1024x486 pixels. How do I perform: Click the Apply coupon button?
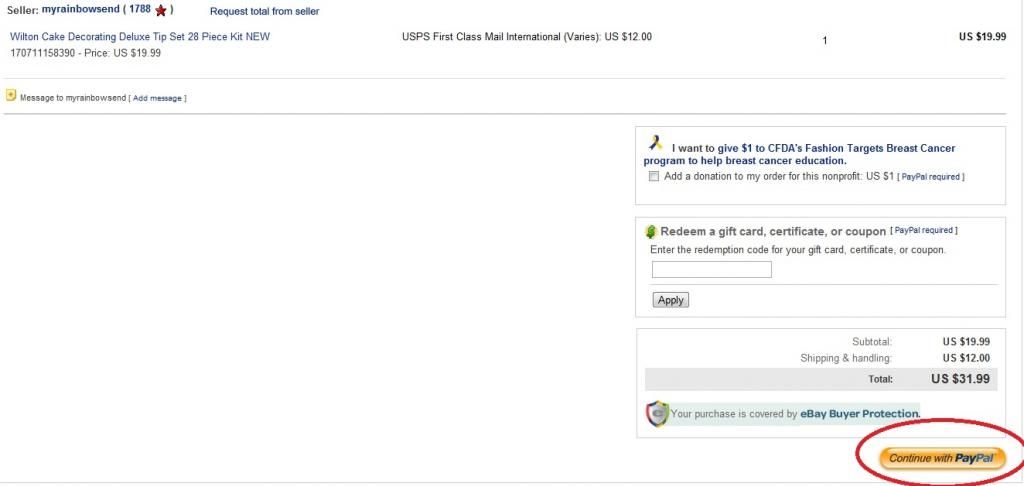coord(670,300)
